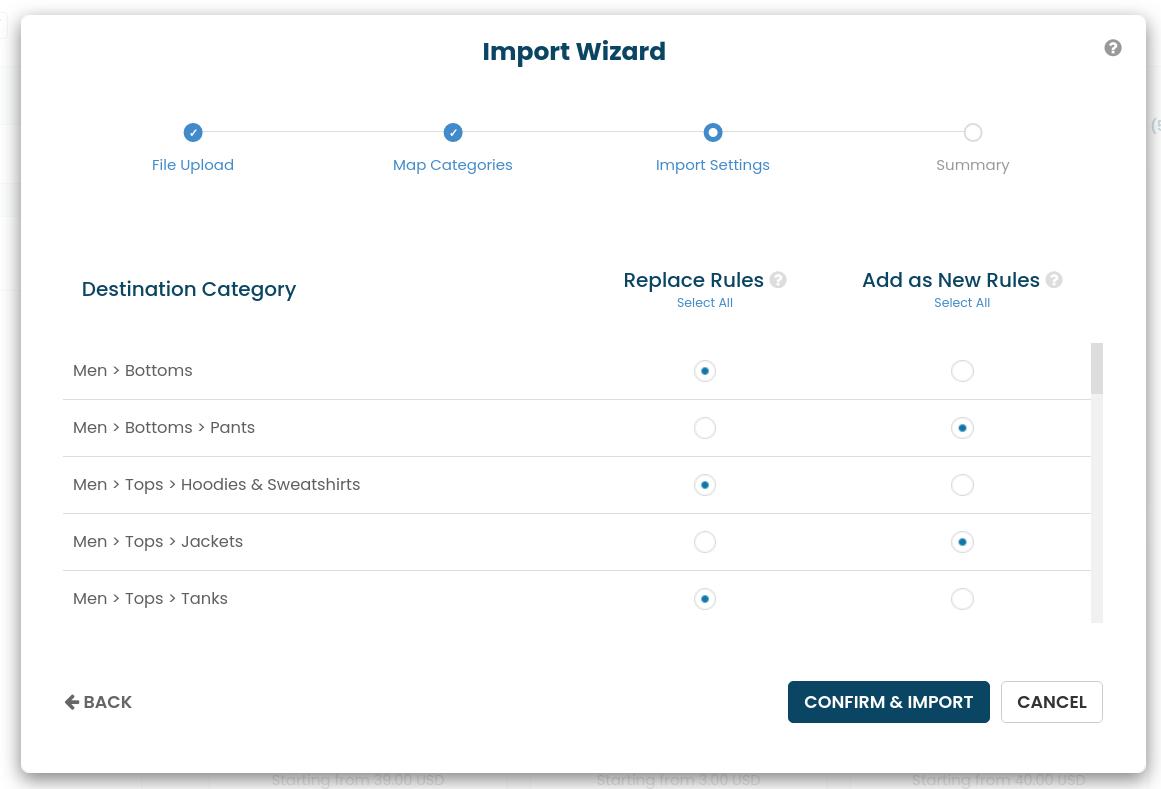Choose Add as New Rules for Men > Tops > Tanks
Image resolution: width=1161 pixels, height=789 pixels.
coord(962,599)
